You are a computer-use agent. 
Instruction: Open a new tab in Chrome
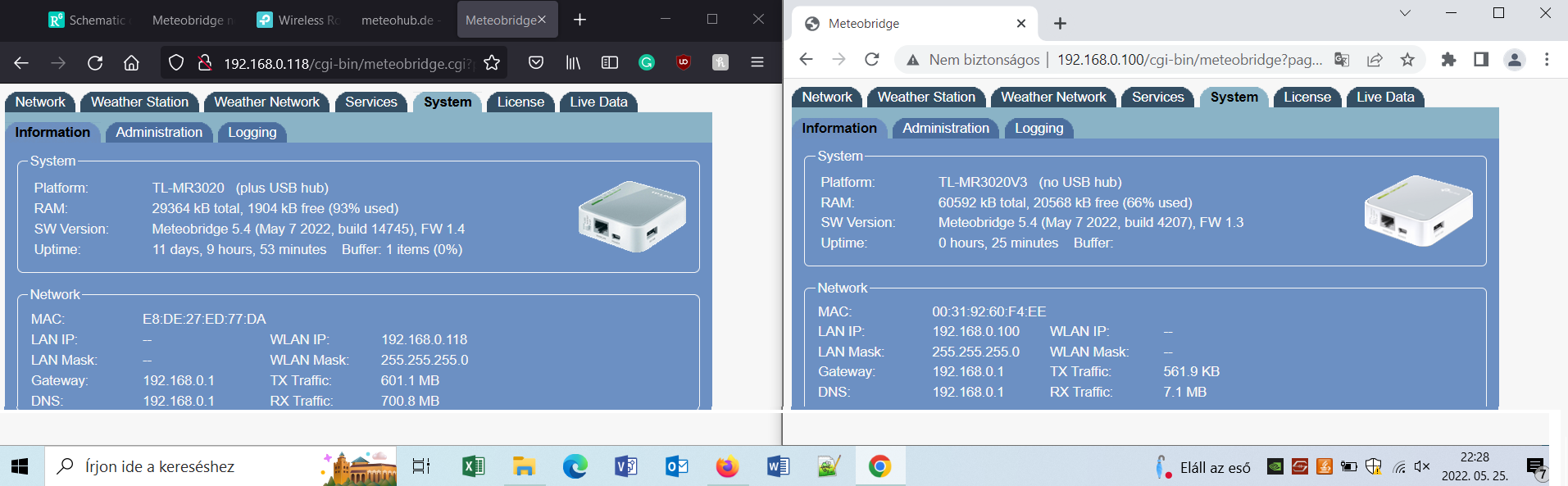1060,24
